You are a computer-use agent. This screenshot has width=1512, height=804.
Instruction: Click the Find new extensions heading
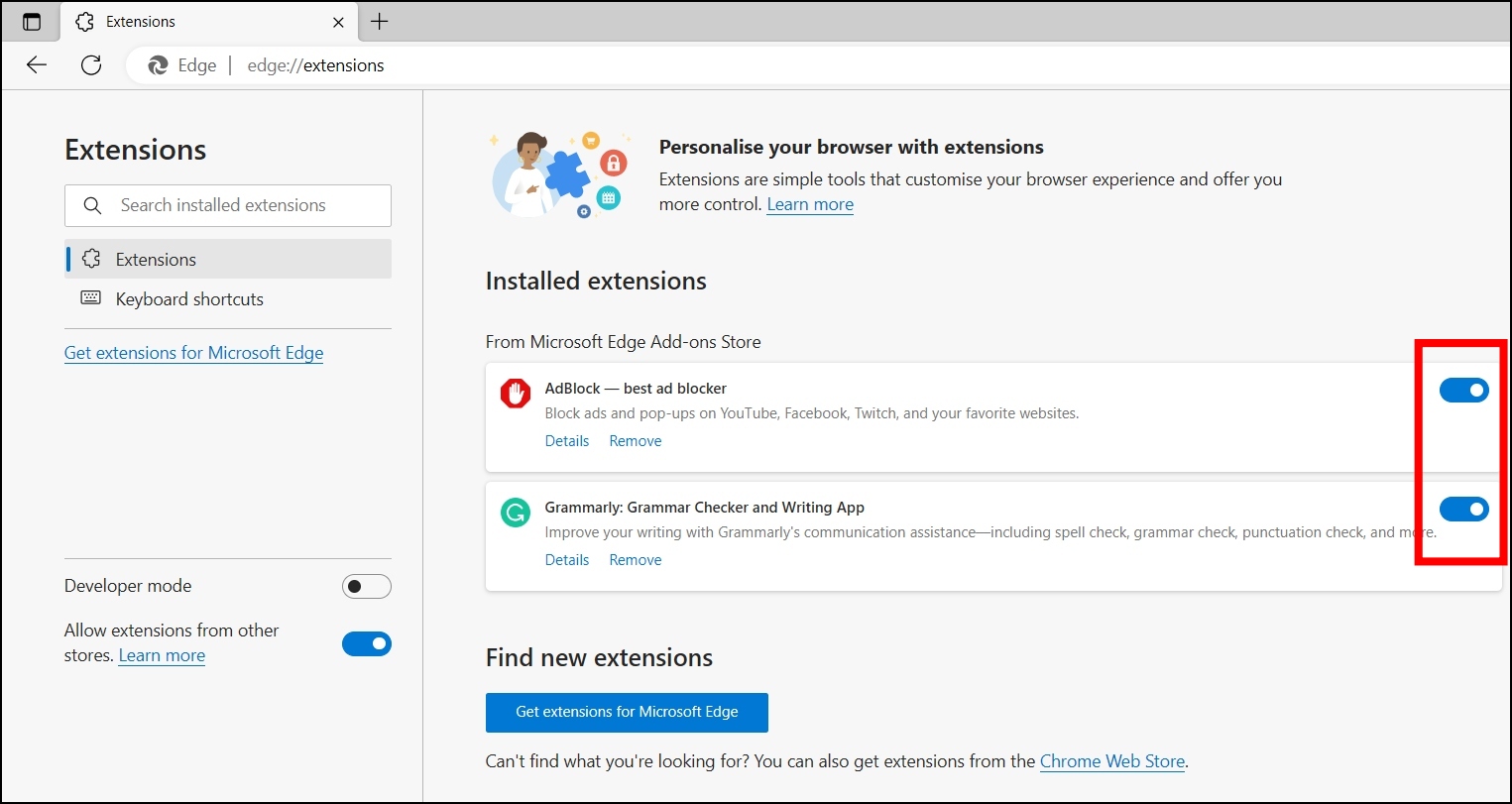(x=599, y=657)
